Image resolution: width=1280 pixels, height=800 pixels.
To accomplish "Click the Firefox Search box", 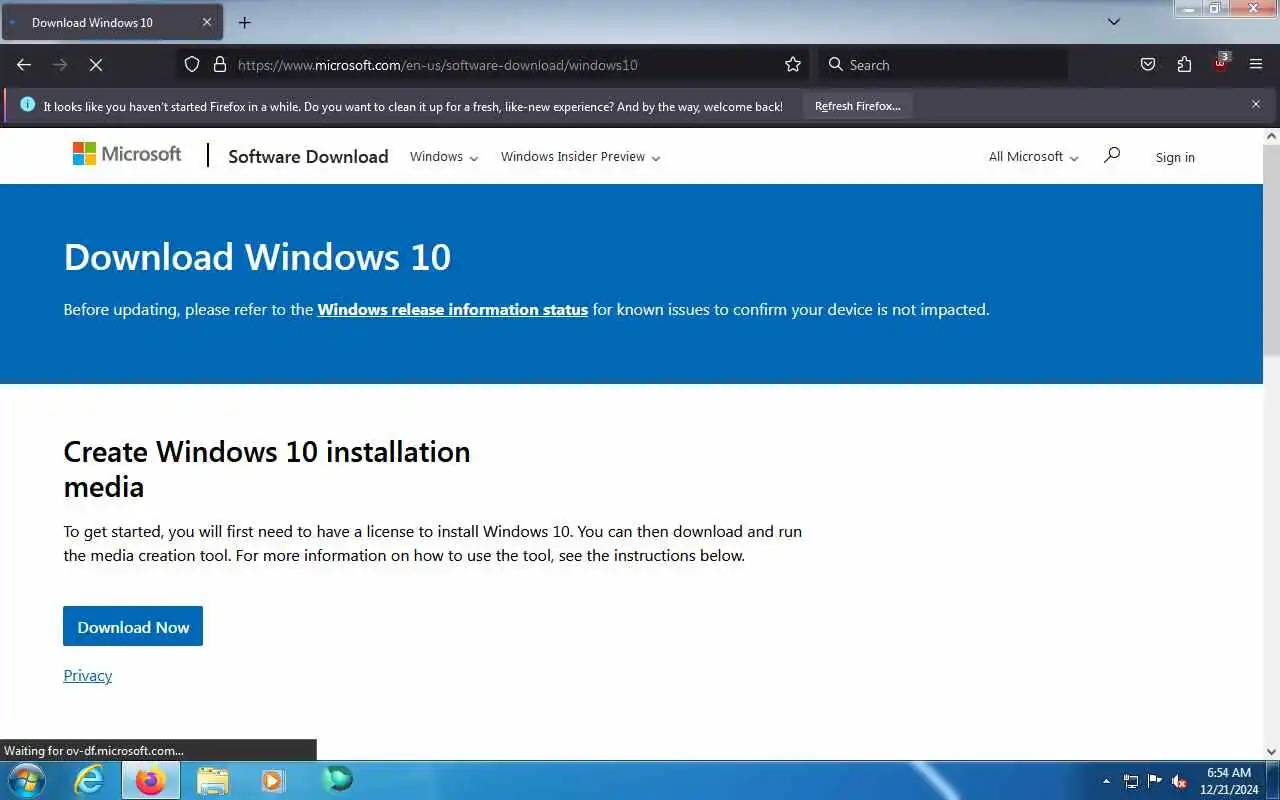I will [x=943, y=65].
